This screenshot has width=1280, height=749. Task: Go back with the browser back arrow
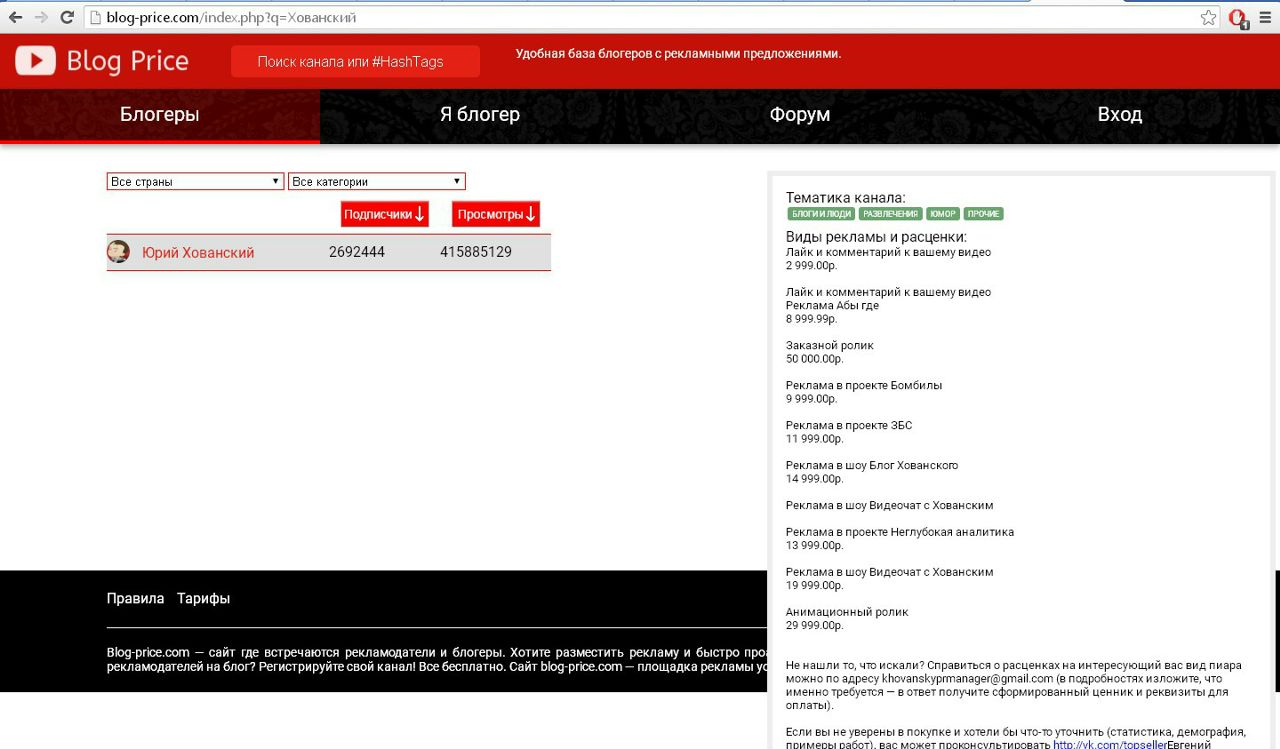tap(15, 17)
